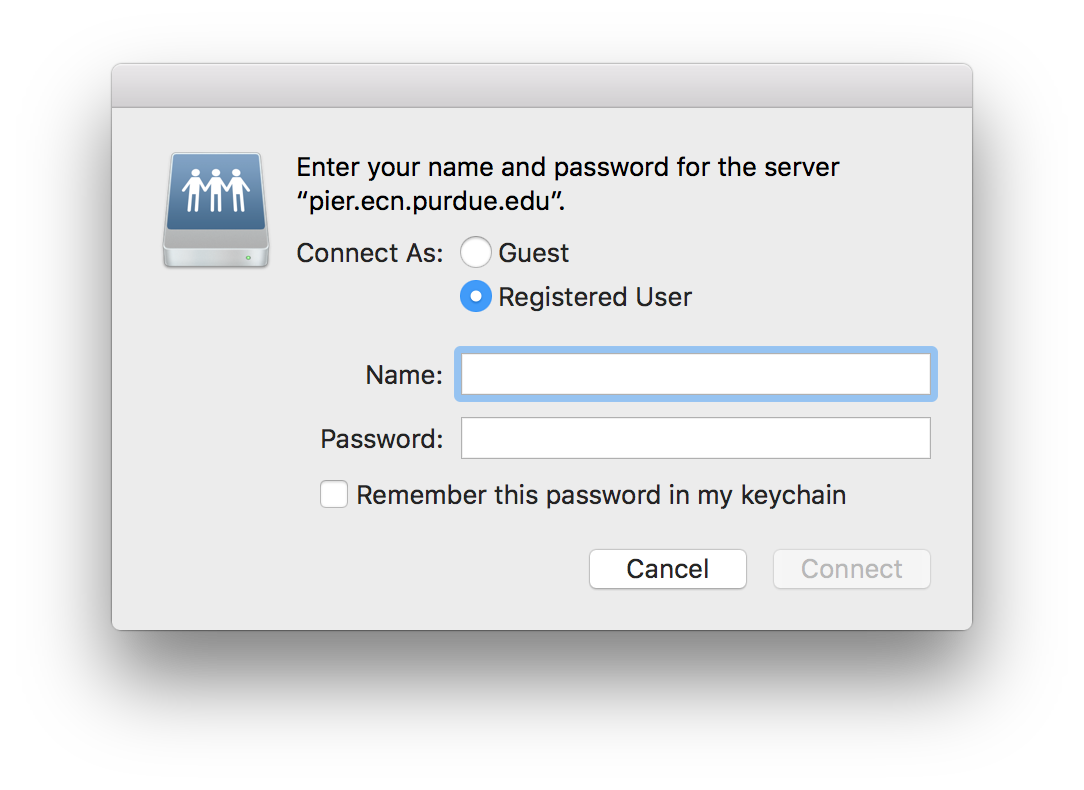Enable Remember this password in my keychain
Viewport: 1084px width, 790px height.
click(334, 494)
